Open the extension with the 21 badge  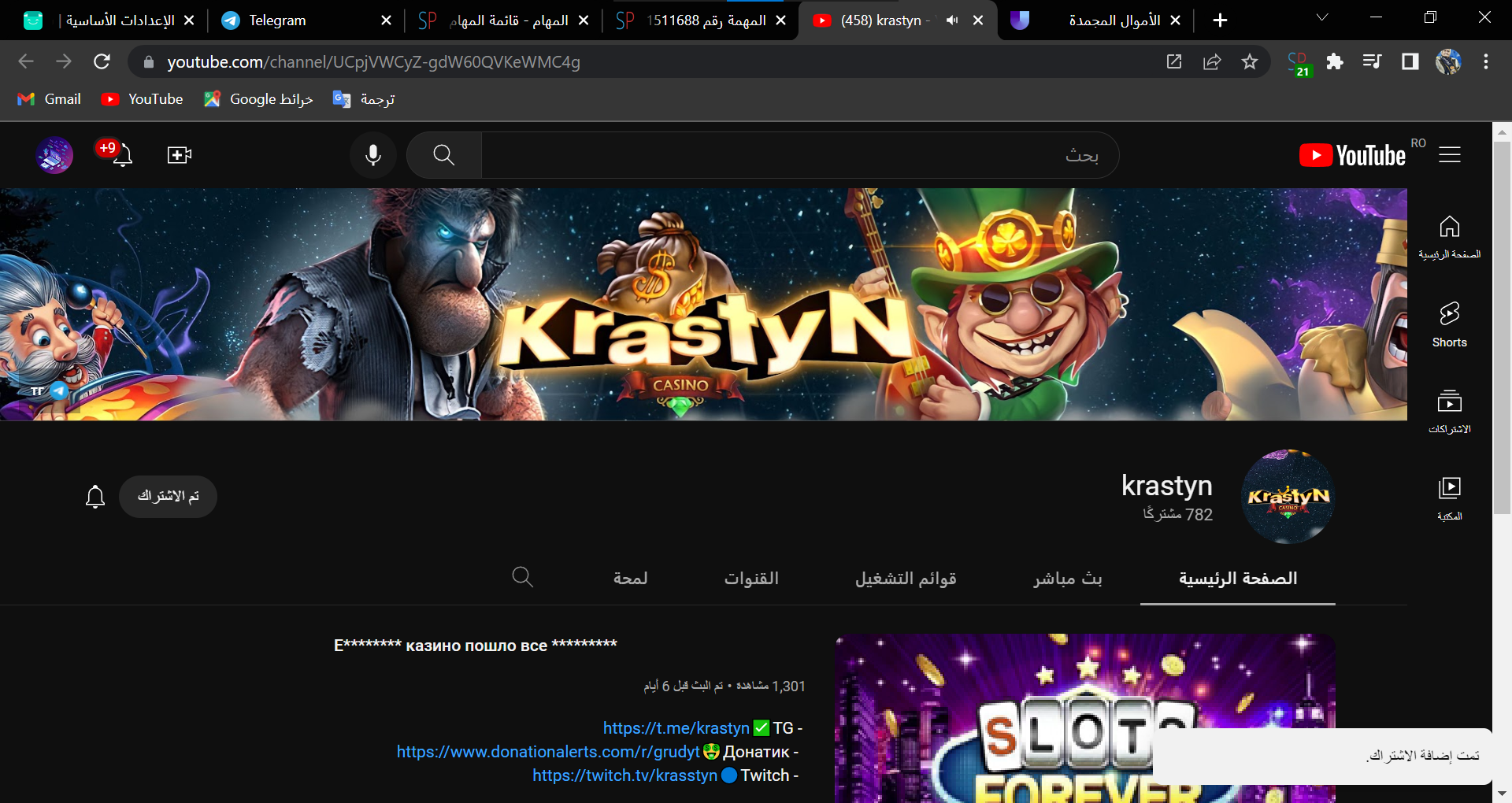[x=1299, y=63]
